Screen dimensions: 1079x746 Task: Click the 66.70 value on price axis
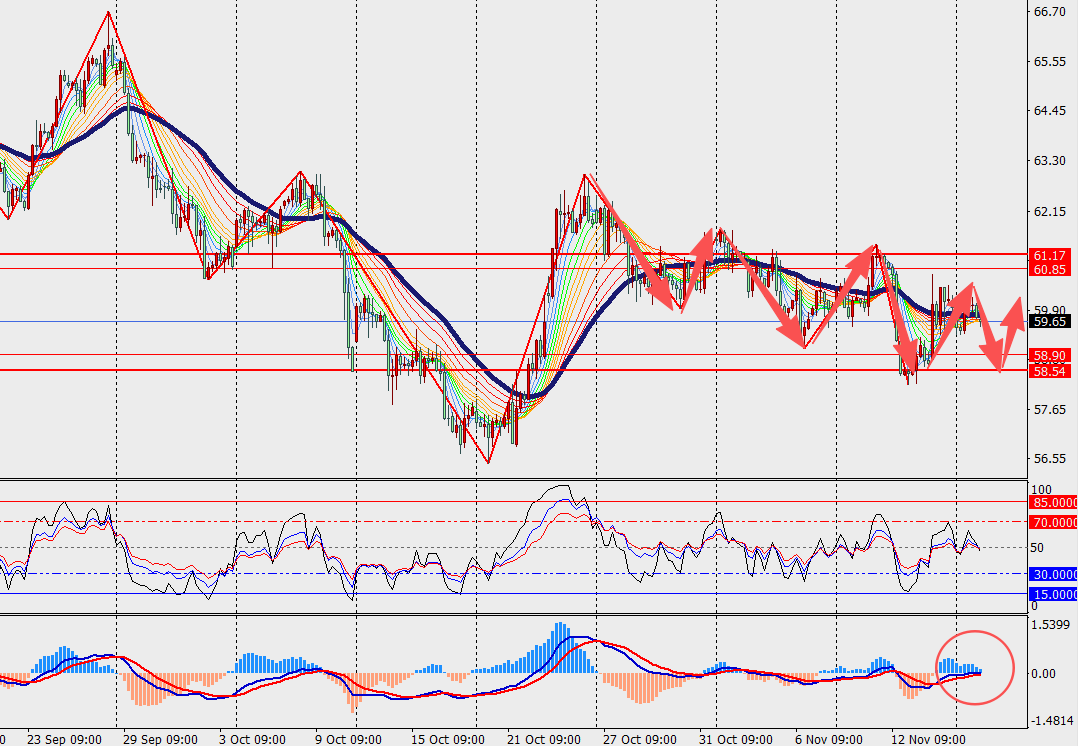(1050, 12)
